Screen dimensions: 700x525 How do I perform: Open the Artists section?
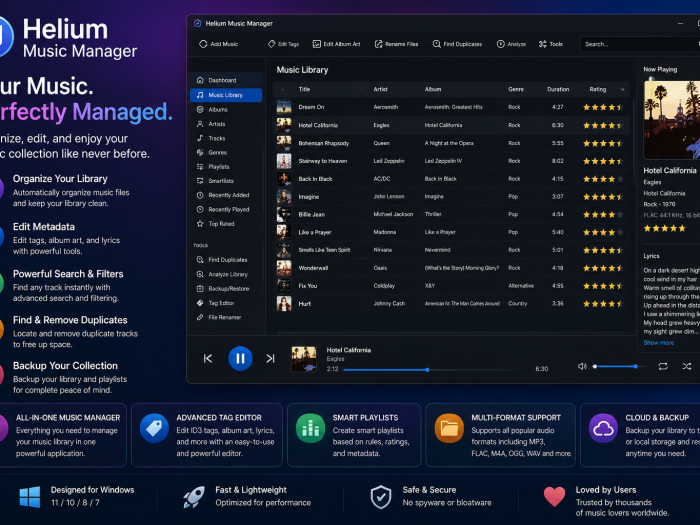point(226,124)
